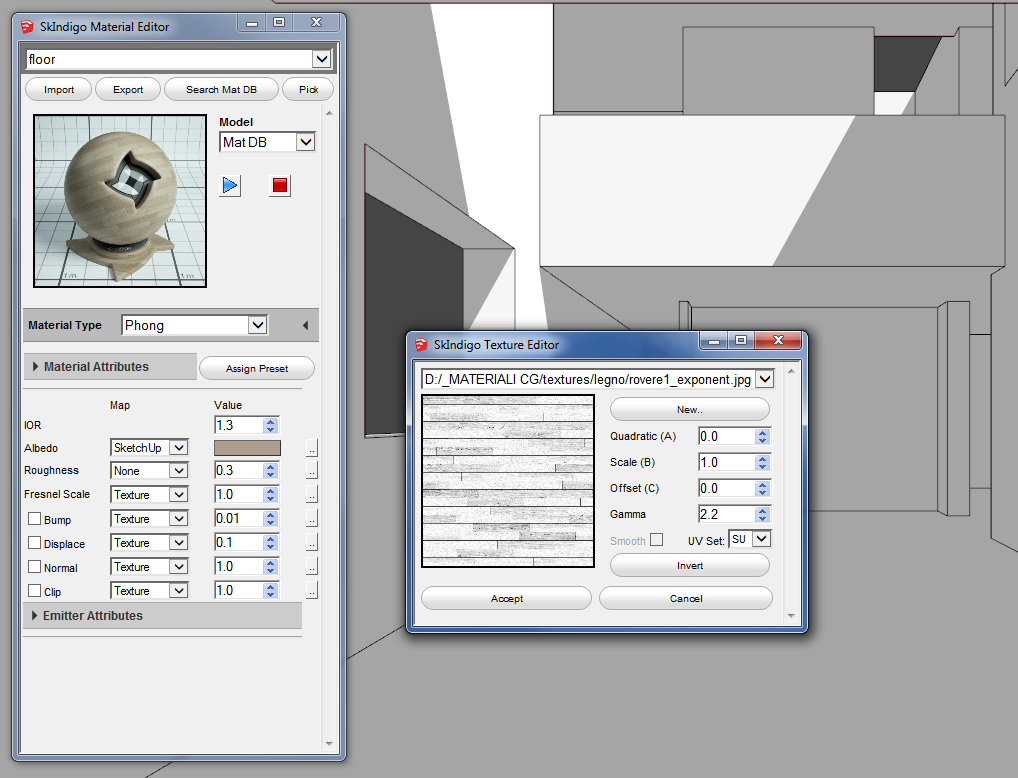Increase the IOR value with spinner

pos(270,421)
